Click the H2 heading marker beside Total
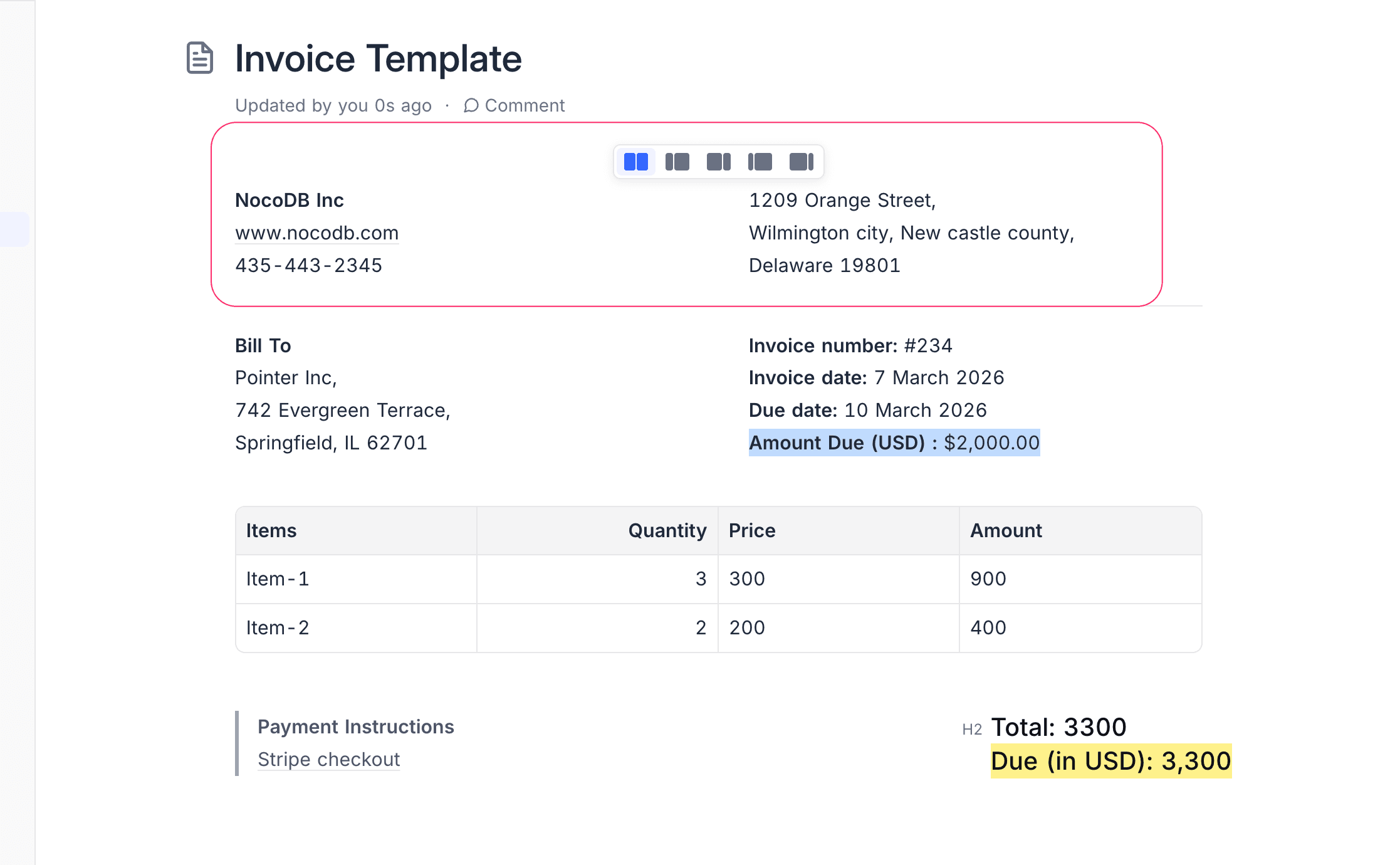1400x865 pixels. coord(971,729)
